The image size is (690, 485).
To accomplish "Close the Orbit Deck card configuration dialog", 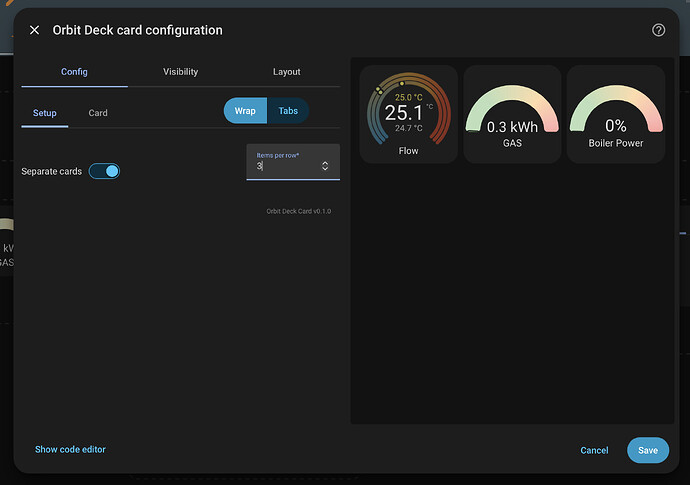I will coord(34,30).
